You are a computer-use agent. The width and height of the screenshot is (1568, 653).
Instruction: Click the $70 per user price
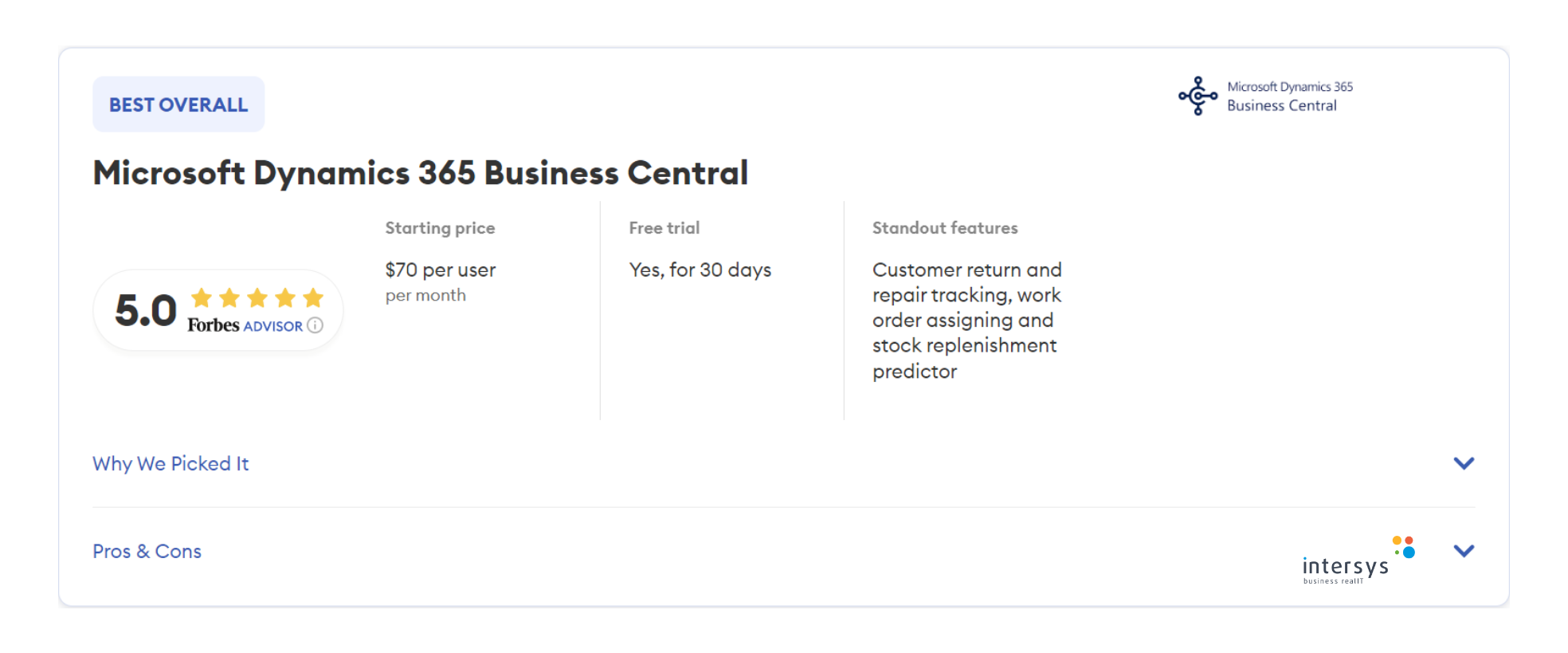440,270
